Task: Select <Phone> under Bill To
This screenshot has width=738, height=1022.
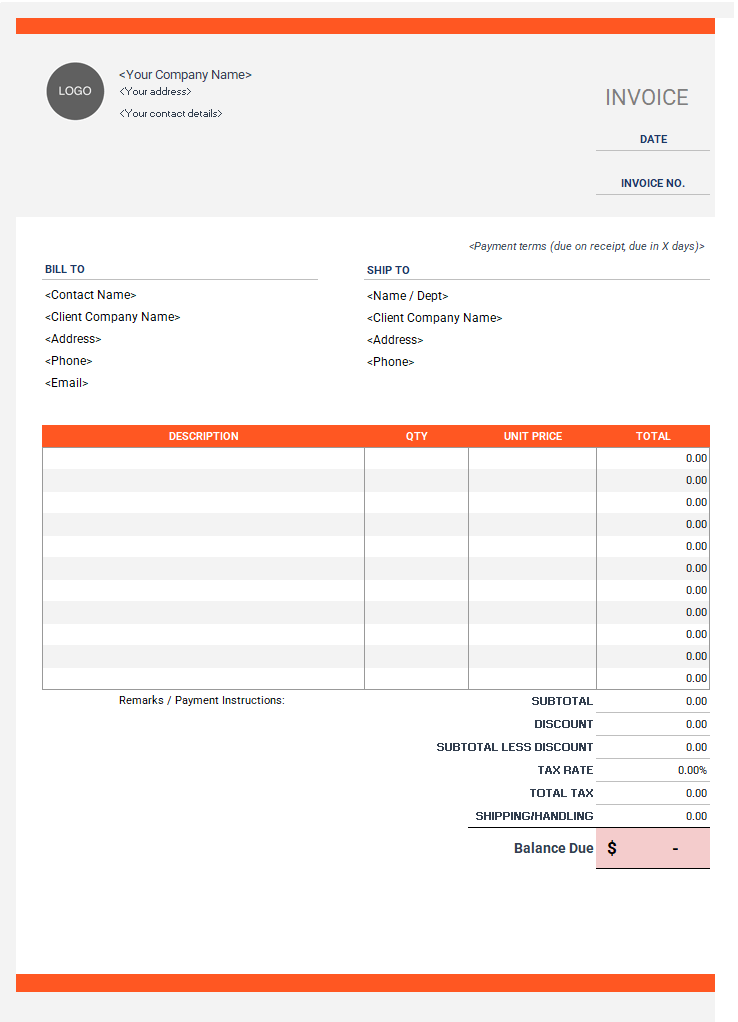Action: tap(68, 361)
